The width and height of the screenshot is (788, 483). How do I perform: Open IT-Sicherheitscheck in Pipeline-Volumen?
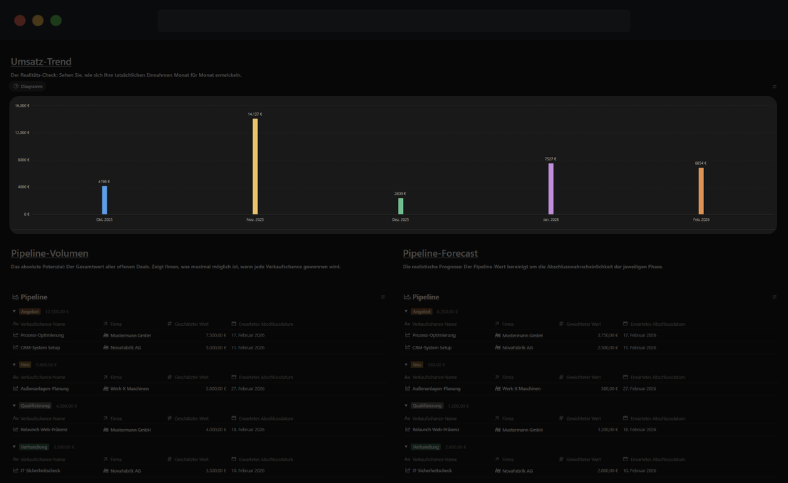click(x=40, y=471)
